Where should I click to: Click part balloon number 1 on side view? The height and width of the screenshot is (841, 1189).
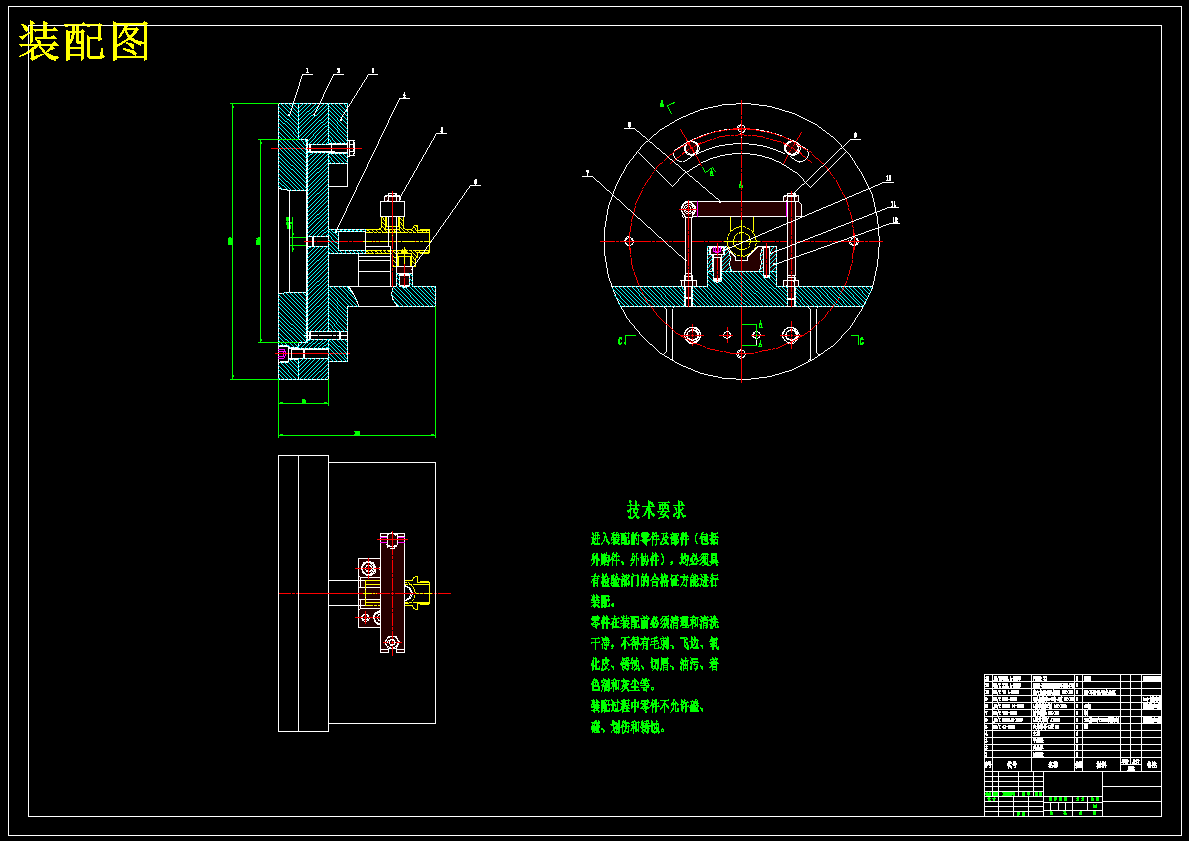(x=307, y=71)
